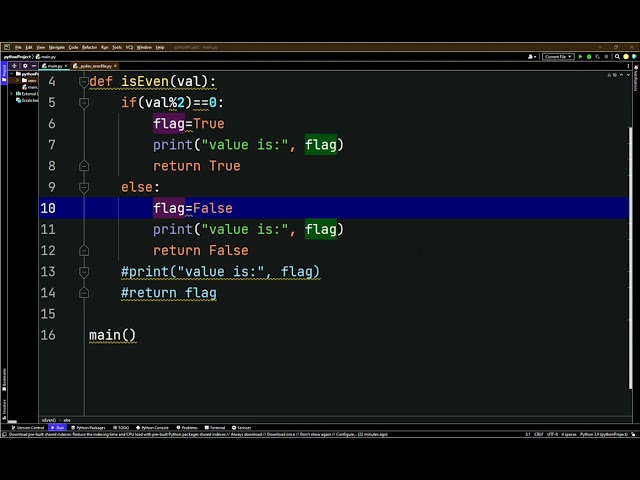
Task: Collapse the isEven function fold on line 4
Action: [x=84, y=82]
